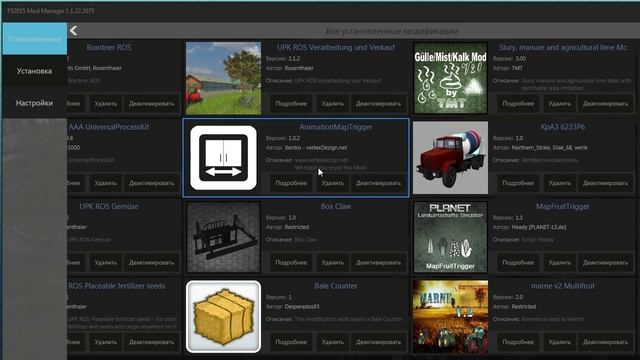Show details for Slurry, manure and lime mod

518,104
